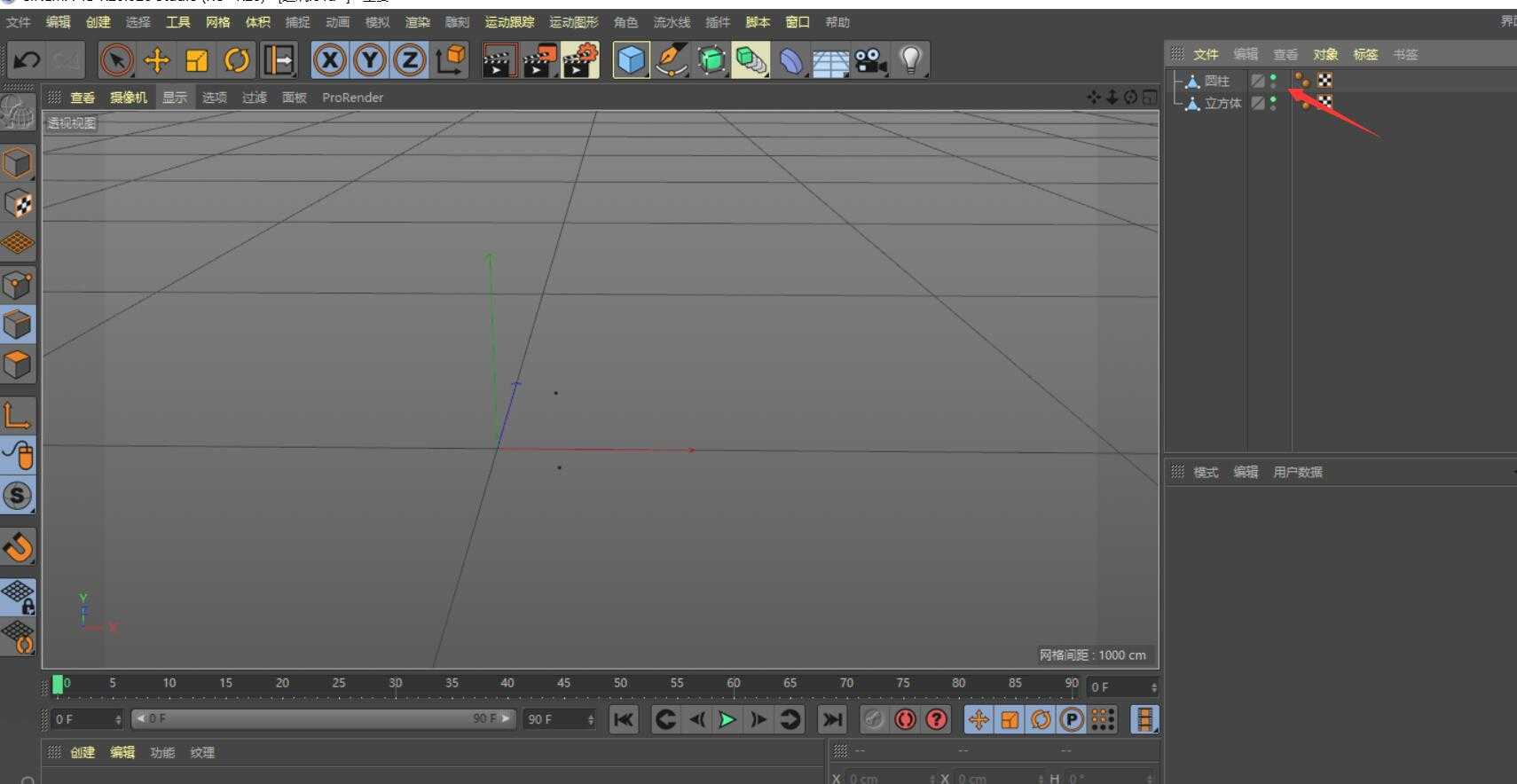Viewport: 1517px width, 784px height.
Task: Select the Move tool in the toolbar
Action: tap(156, 60)
